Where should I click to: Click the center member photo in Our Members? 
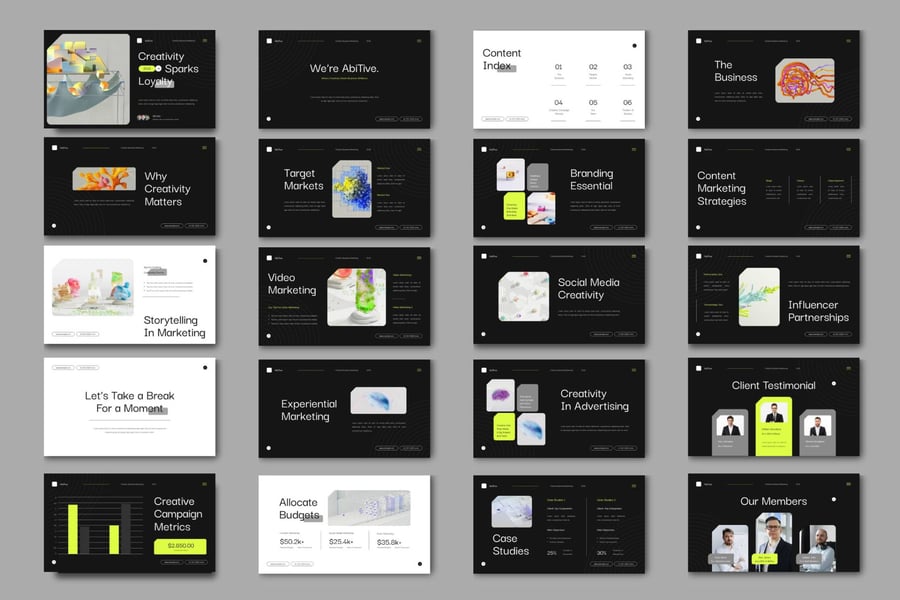coord(773,540)
